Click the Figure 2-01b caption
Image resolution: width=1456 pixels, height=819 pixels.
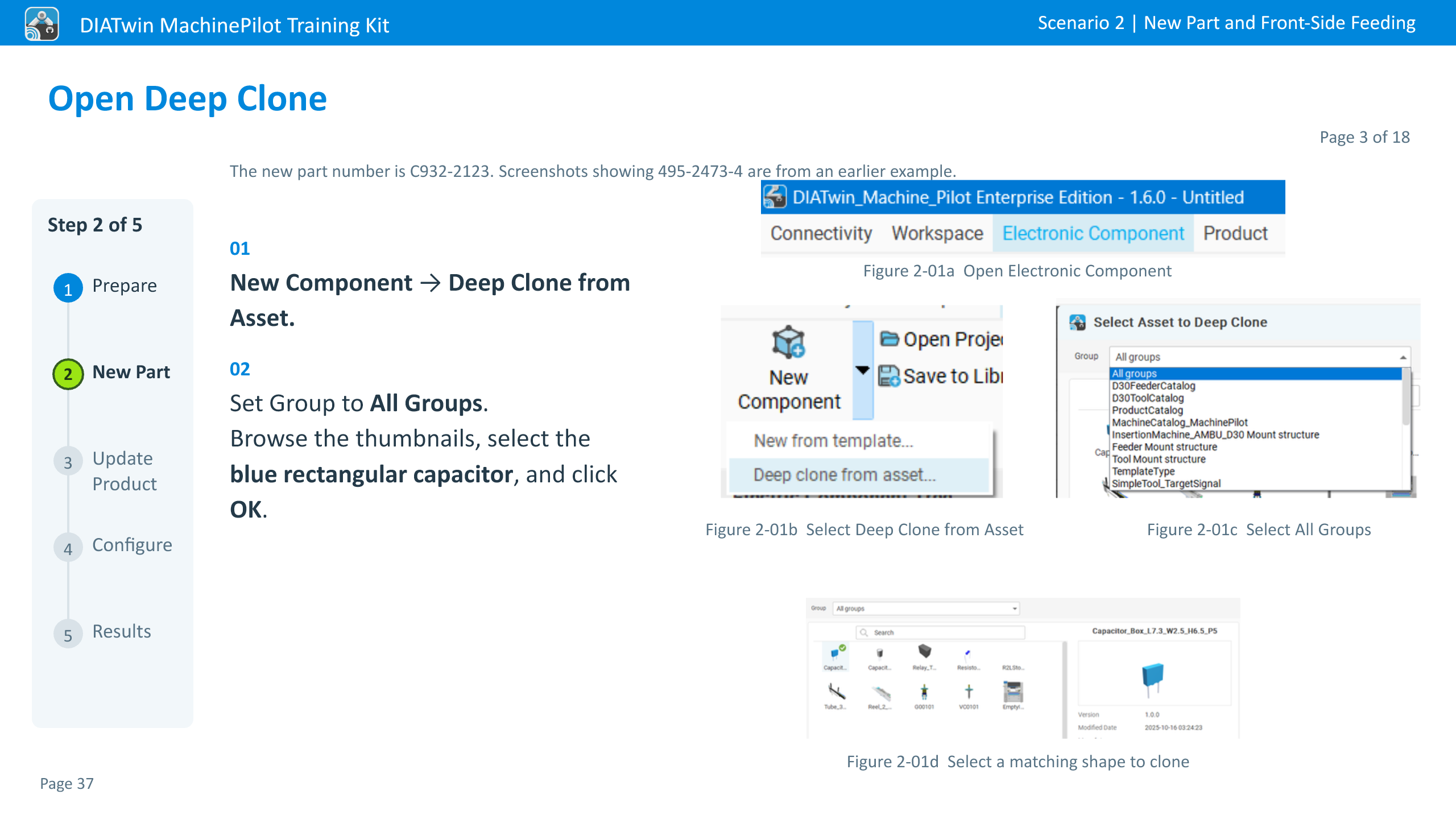[x=864, y=530]
